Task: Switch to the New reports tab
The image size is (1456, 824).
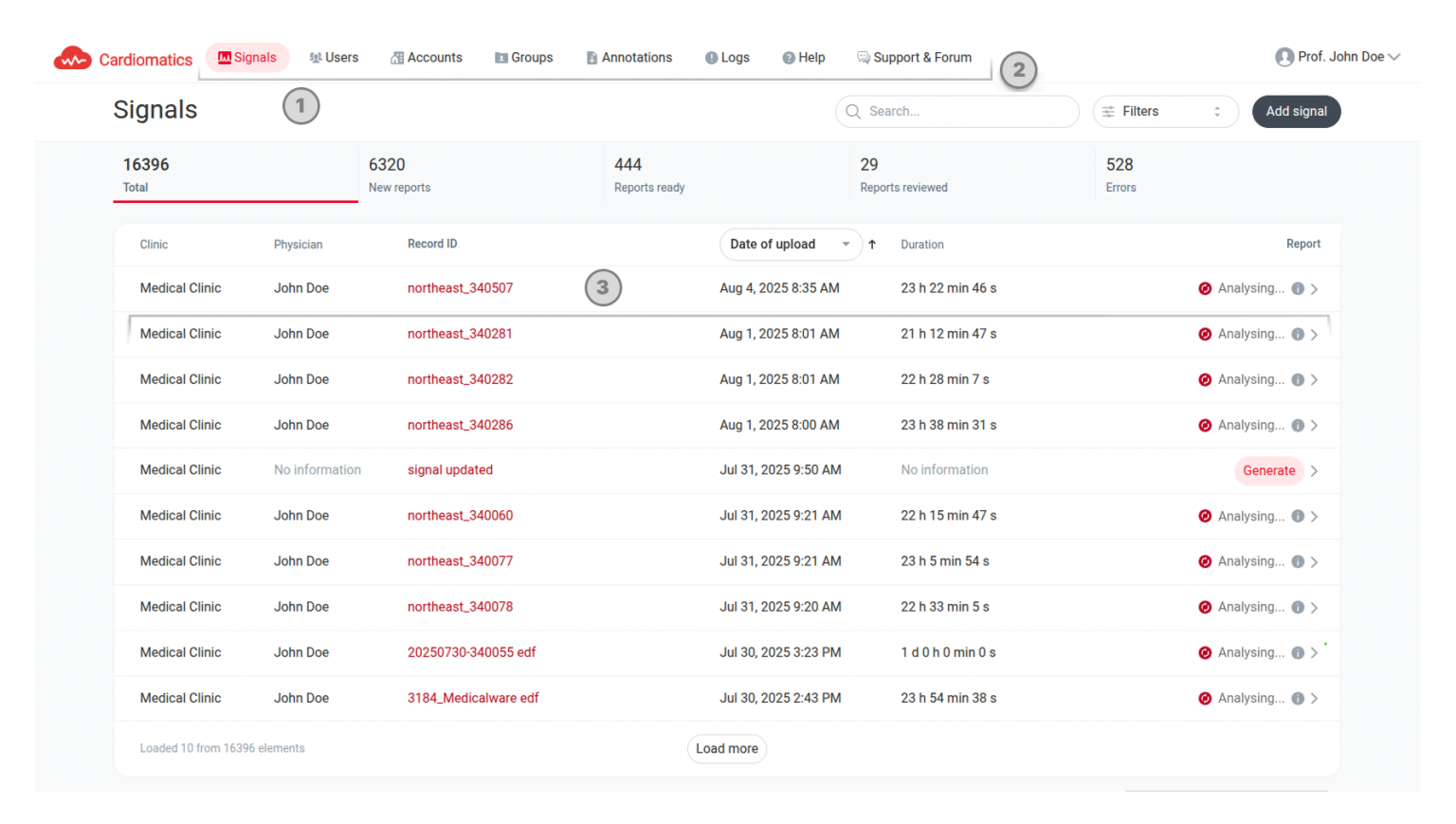Action: click(399, 174)
